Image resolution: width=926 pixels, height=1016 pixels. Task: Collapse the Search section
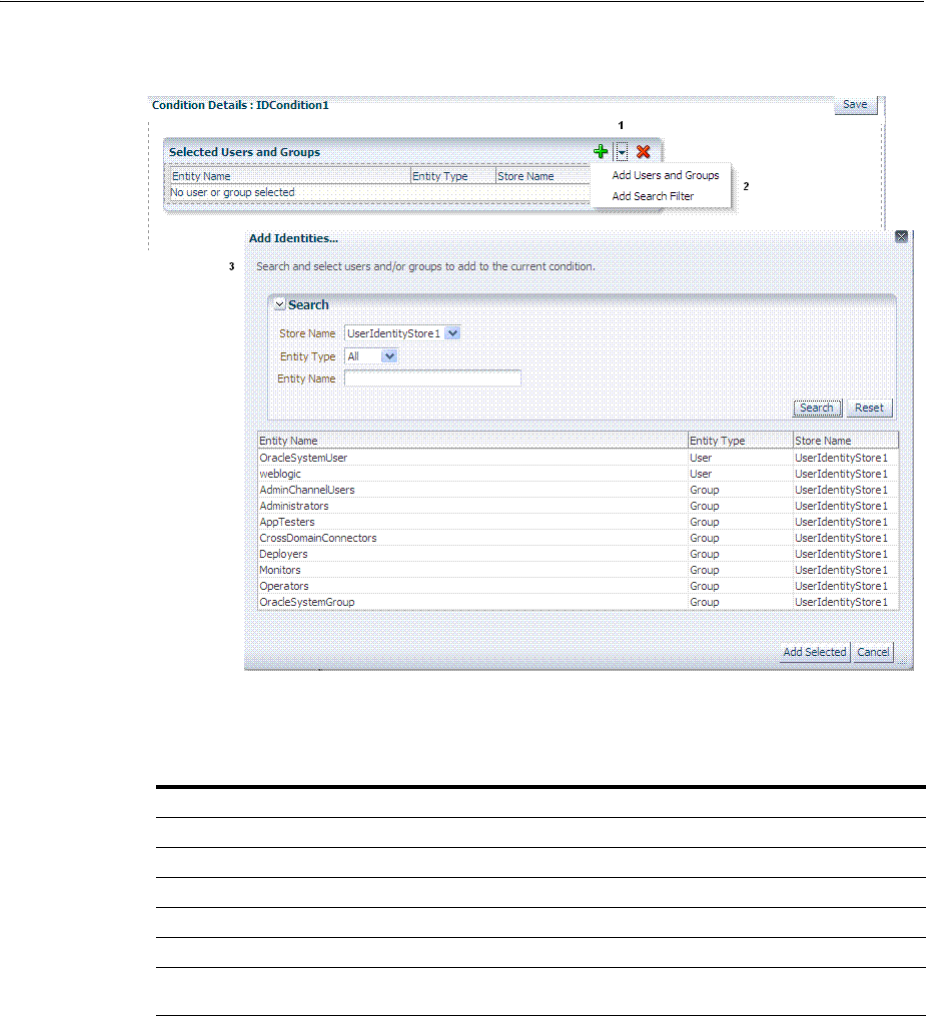point(280,304)
